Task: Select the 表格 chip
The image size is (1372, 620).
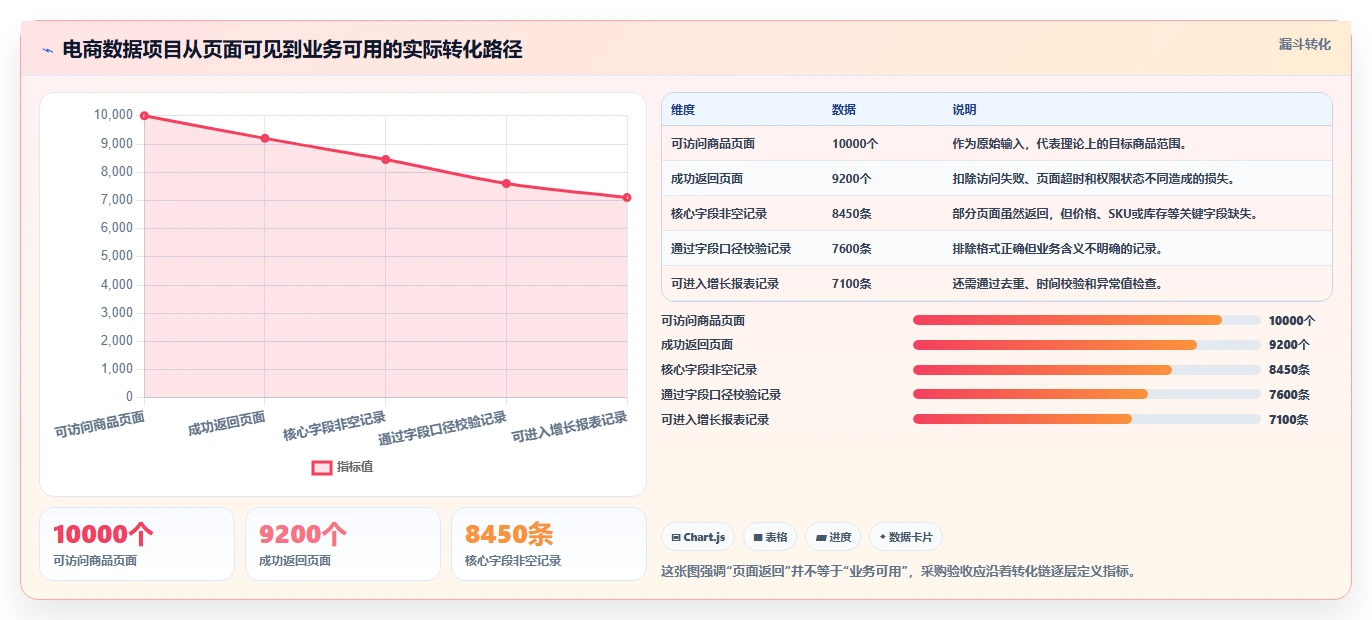Action: click(770, 537)
